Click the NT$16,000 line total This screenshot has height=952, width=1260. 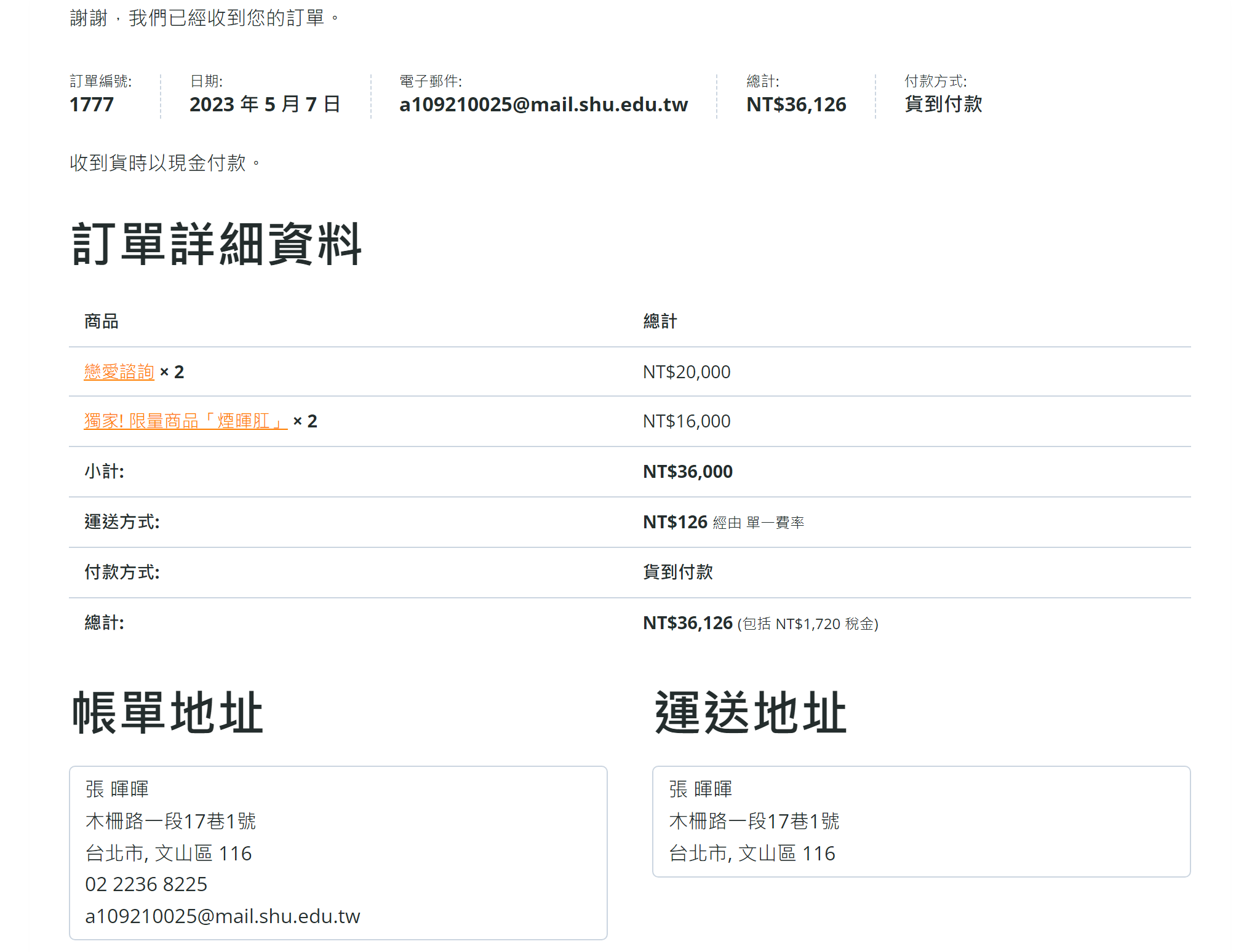coord(687,421)
